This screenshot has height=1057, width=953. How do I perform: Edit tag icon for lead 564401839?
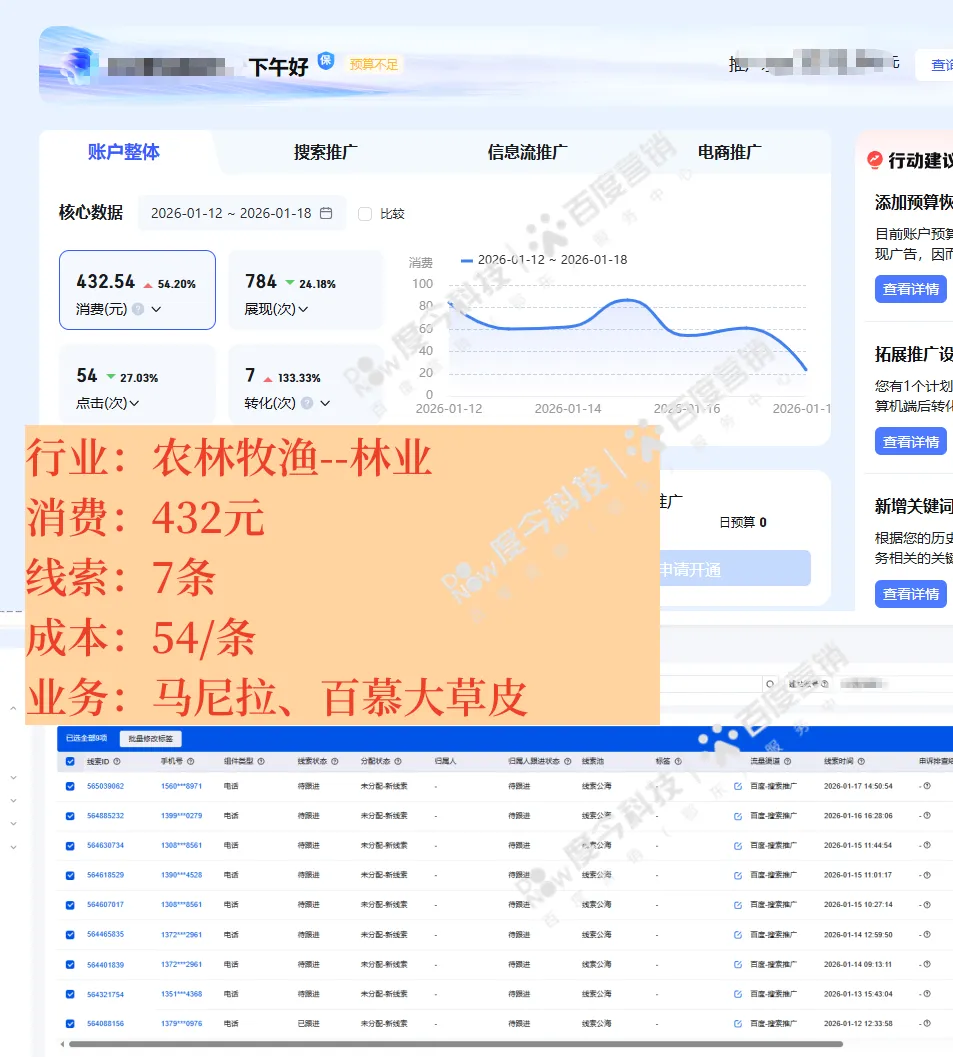point(738,965)
